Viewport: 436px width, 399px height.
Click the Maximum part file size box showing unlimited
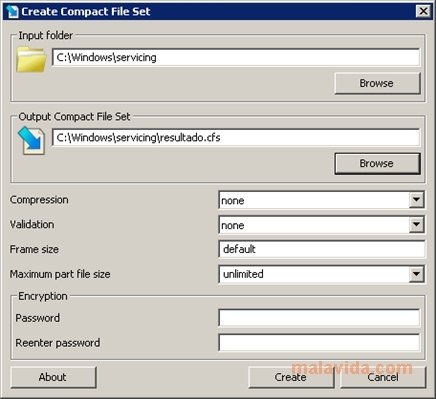(321, 274)
